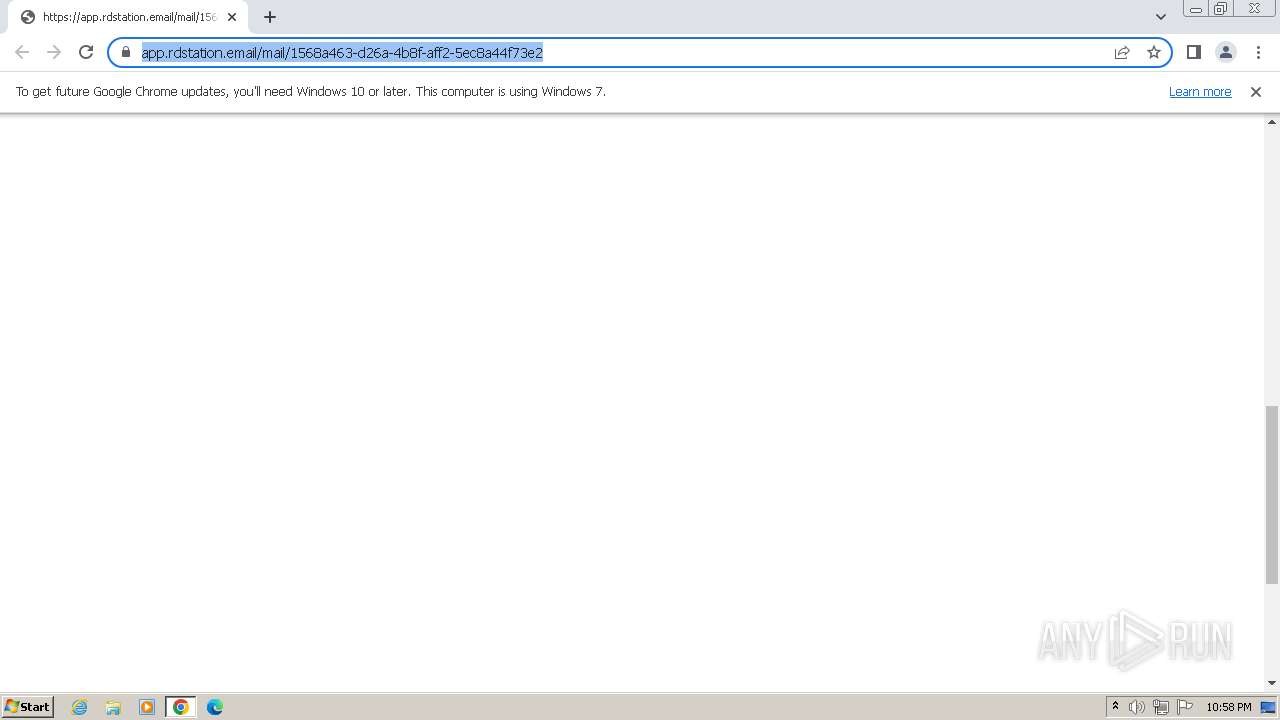The width and height of the screenshot is (1280, 720).
Task: Bookmark this tab with star icon
Action: (1154, 52)
